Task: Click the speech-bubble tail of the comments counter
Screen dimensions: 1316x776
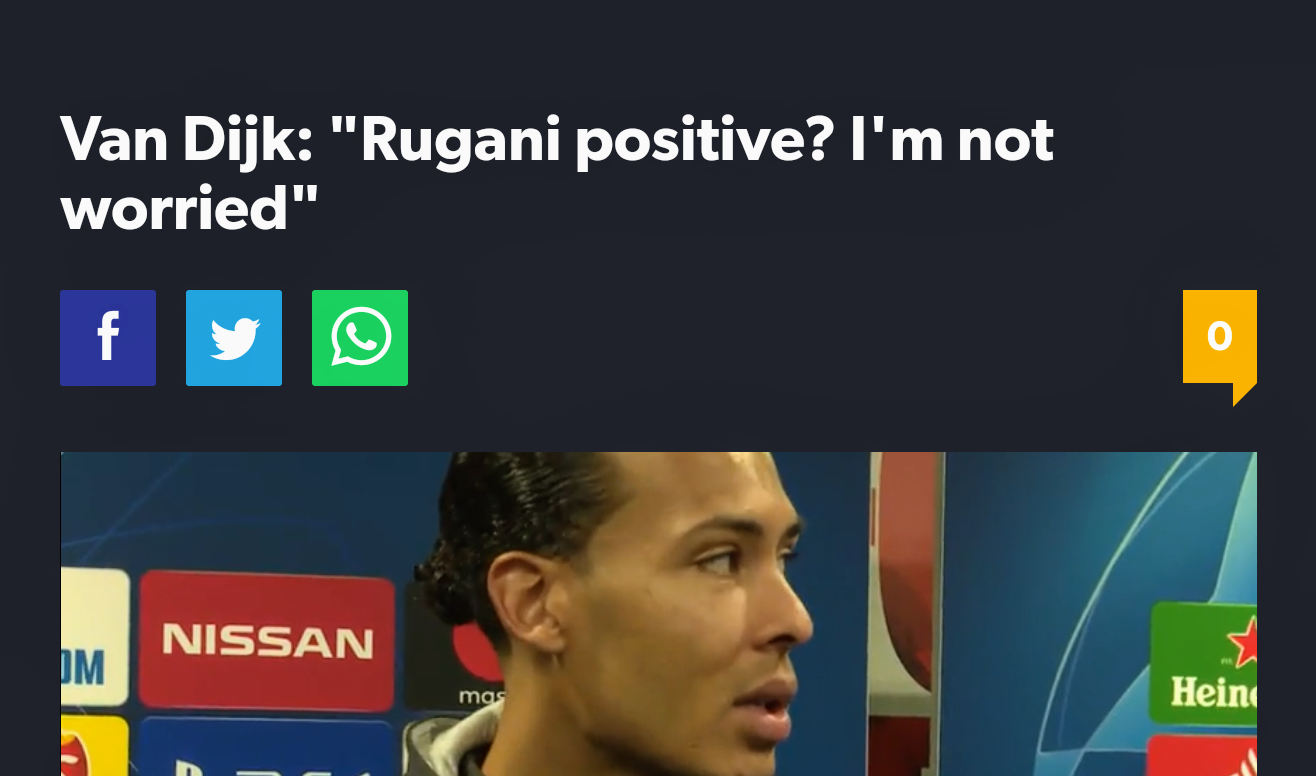Action: tap(1246, 393)
